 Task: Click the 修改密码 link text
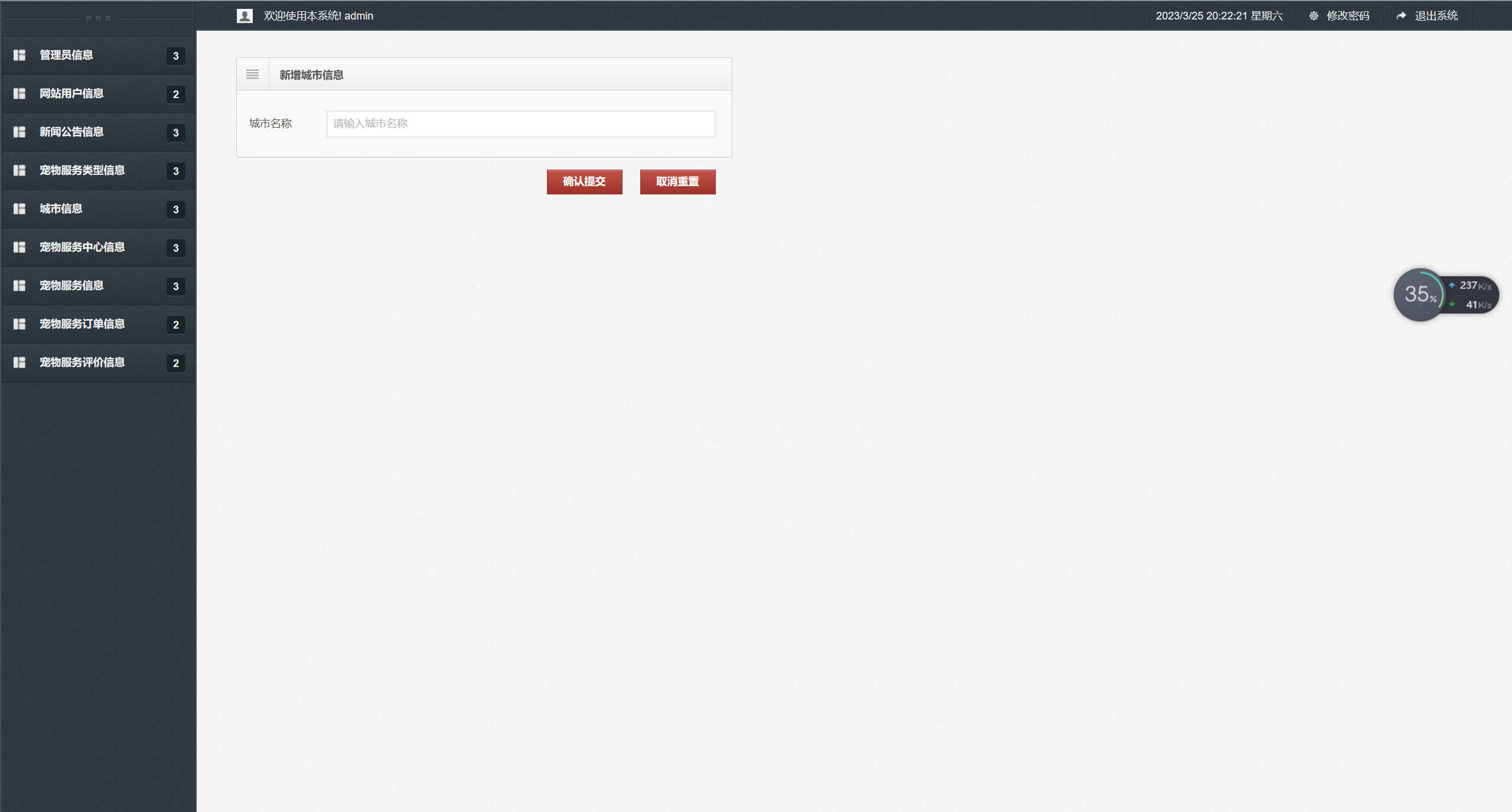[x=1347, y=16]
